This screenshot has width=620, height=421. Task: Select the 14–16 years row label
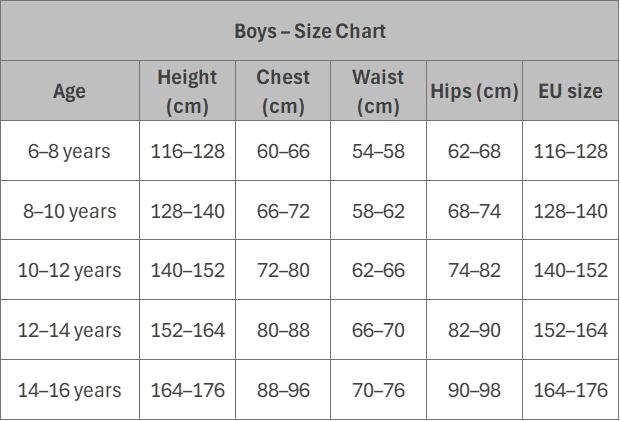[69, 390]
